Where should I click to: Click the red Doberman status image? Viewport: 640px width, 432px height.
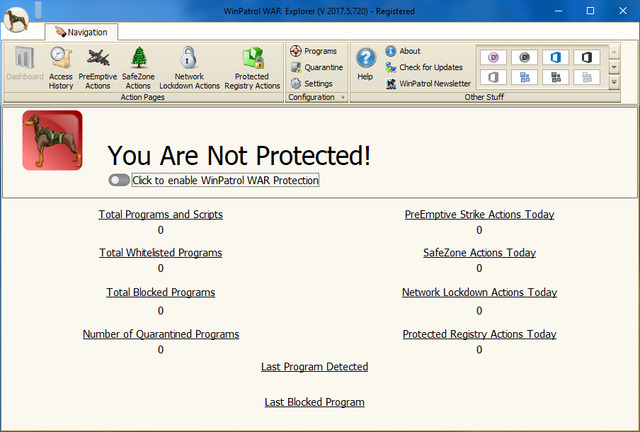[x=52, y=140]
